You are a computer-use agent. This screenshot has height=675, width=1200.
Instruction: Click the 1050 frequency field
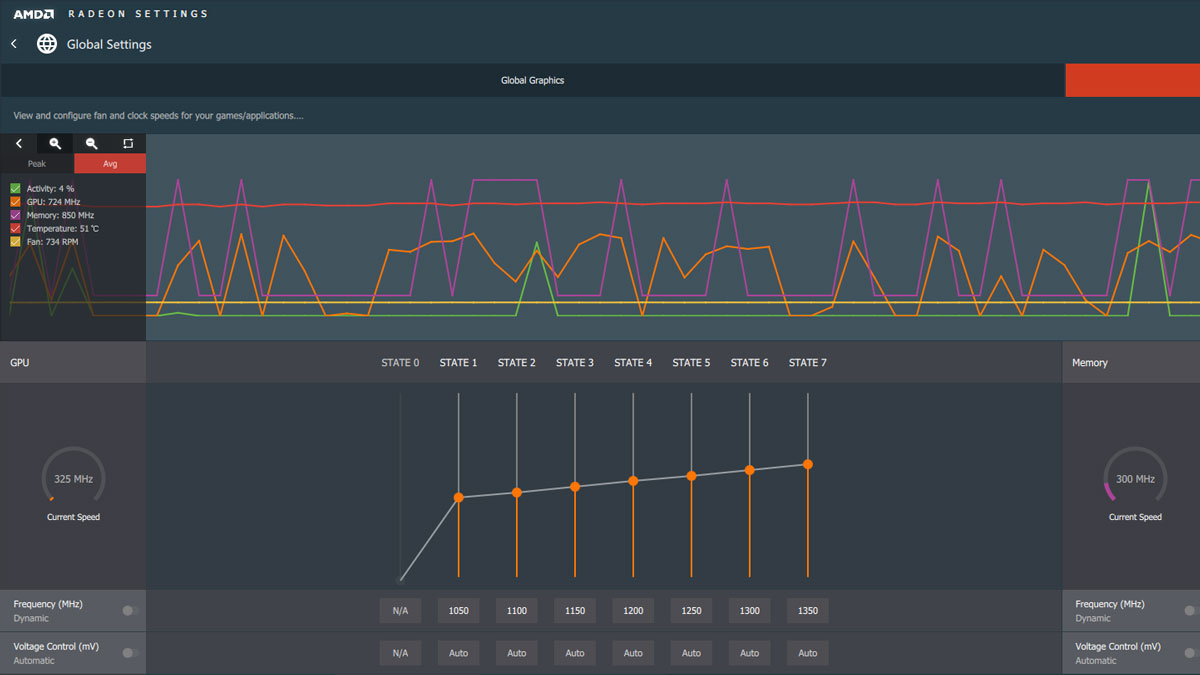(459, 611)
